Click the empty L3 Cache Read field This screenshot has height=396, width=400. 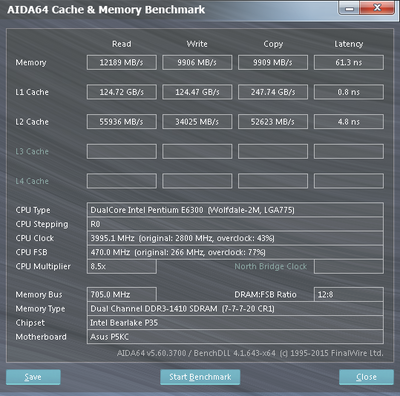point(122,151)
